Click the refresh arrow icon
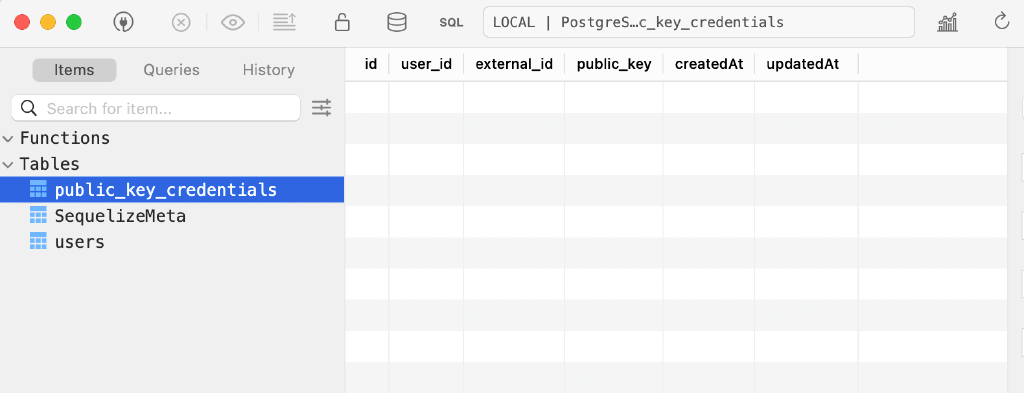This screenshot has height=393, width=1024. [x=1002, y=22]
